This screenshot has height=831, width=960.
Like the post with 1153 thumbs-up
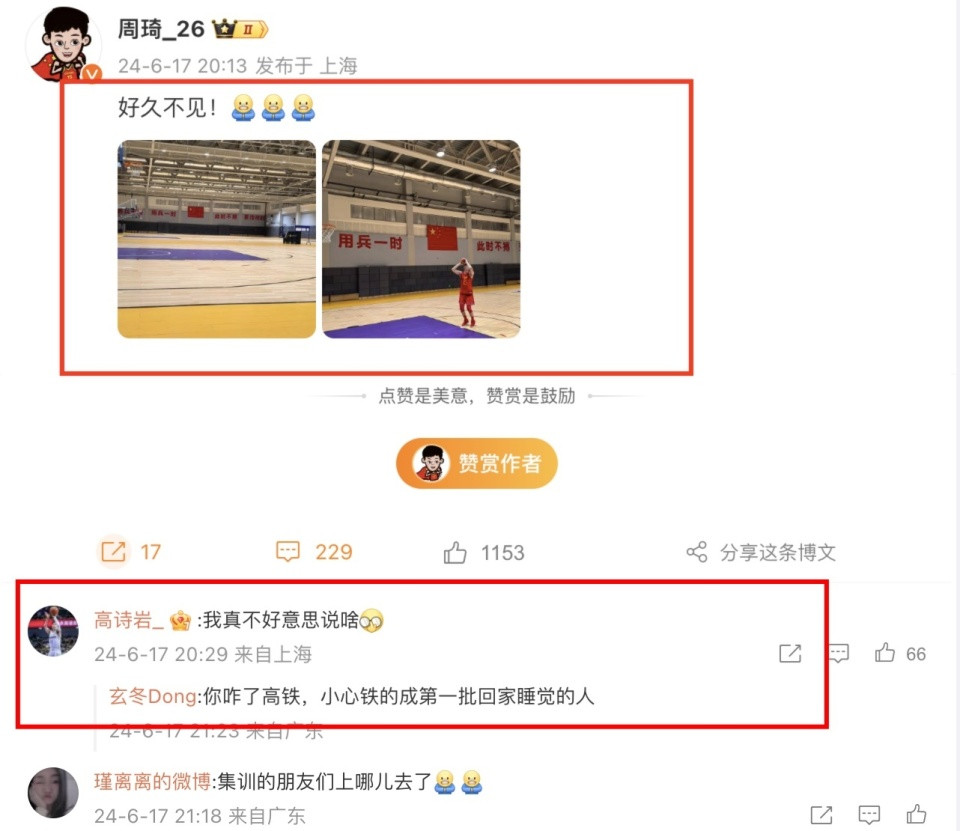[x=455, y=552]
